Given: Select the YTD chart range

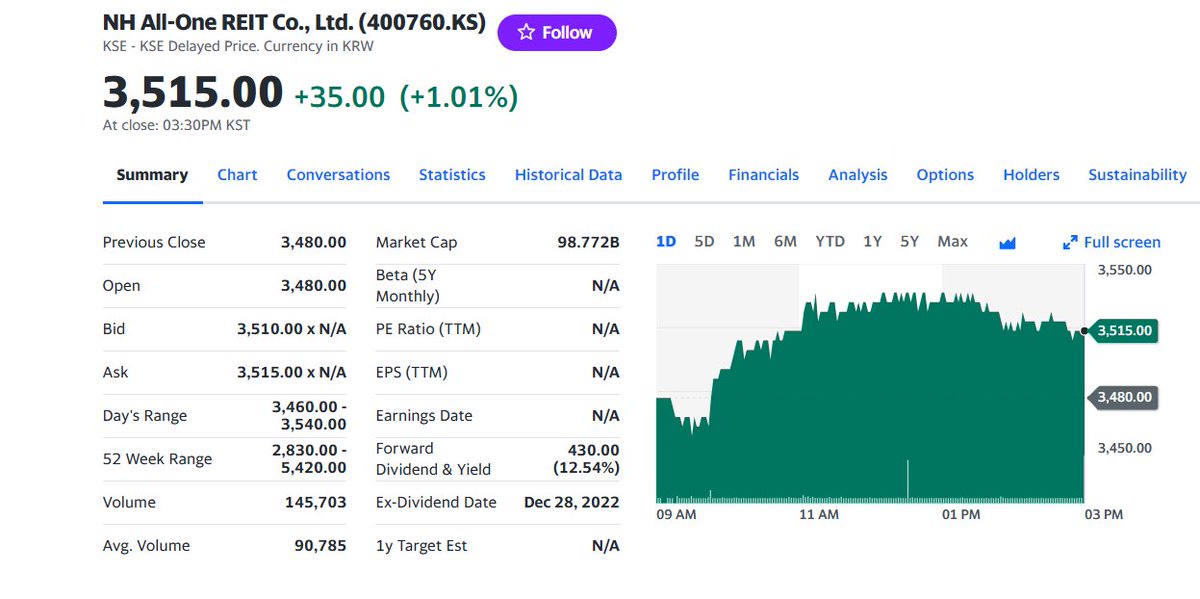Looking at the screenshot, I should [x=830, y=242].
